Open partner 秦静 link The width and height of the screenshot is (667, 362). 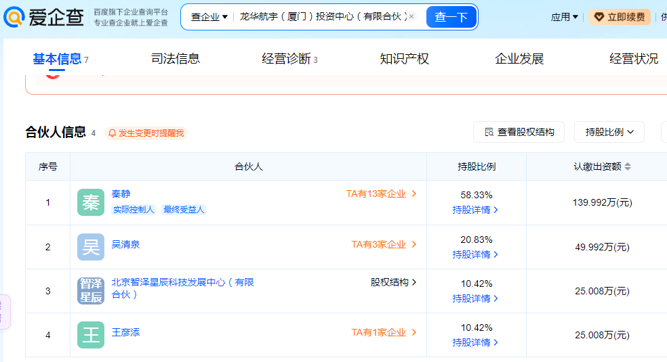pos(121,194)
